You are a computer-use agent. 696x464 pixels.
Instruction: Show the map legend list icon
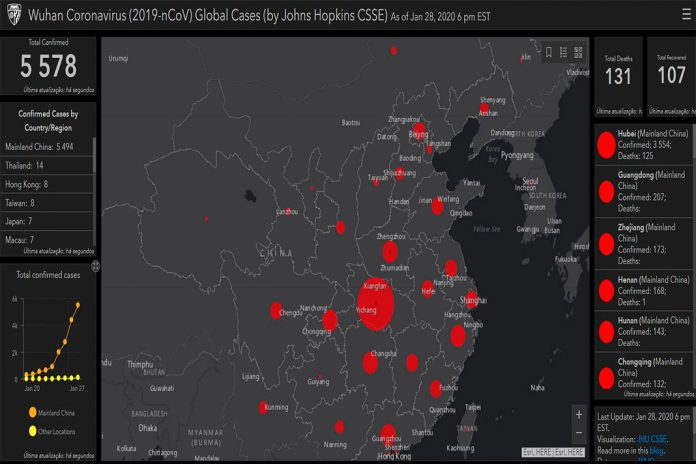[x=563, y=52]
